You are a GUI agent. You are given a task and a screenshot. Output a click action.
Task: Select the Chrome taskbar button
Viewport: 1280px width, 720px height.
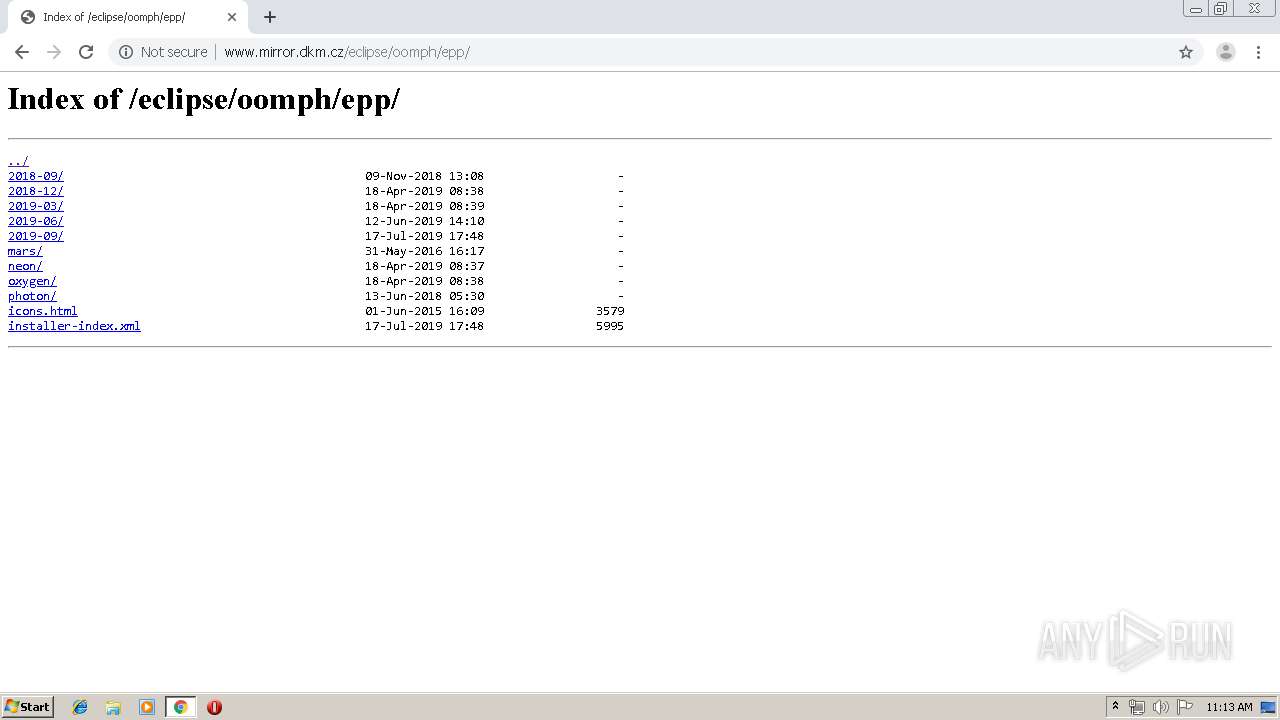pos(180,707)
